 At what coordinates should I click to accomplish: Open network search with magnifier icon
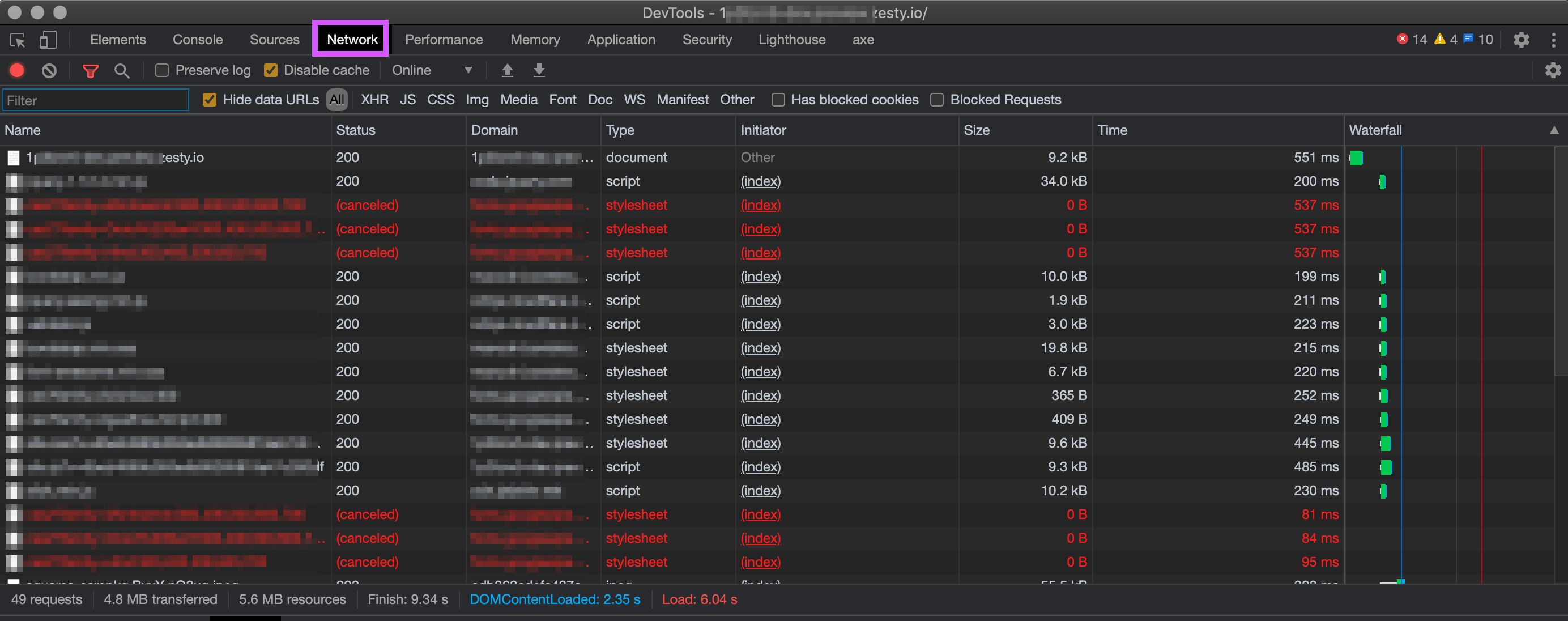tap(122, 71)
